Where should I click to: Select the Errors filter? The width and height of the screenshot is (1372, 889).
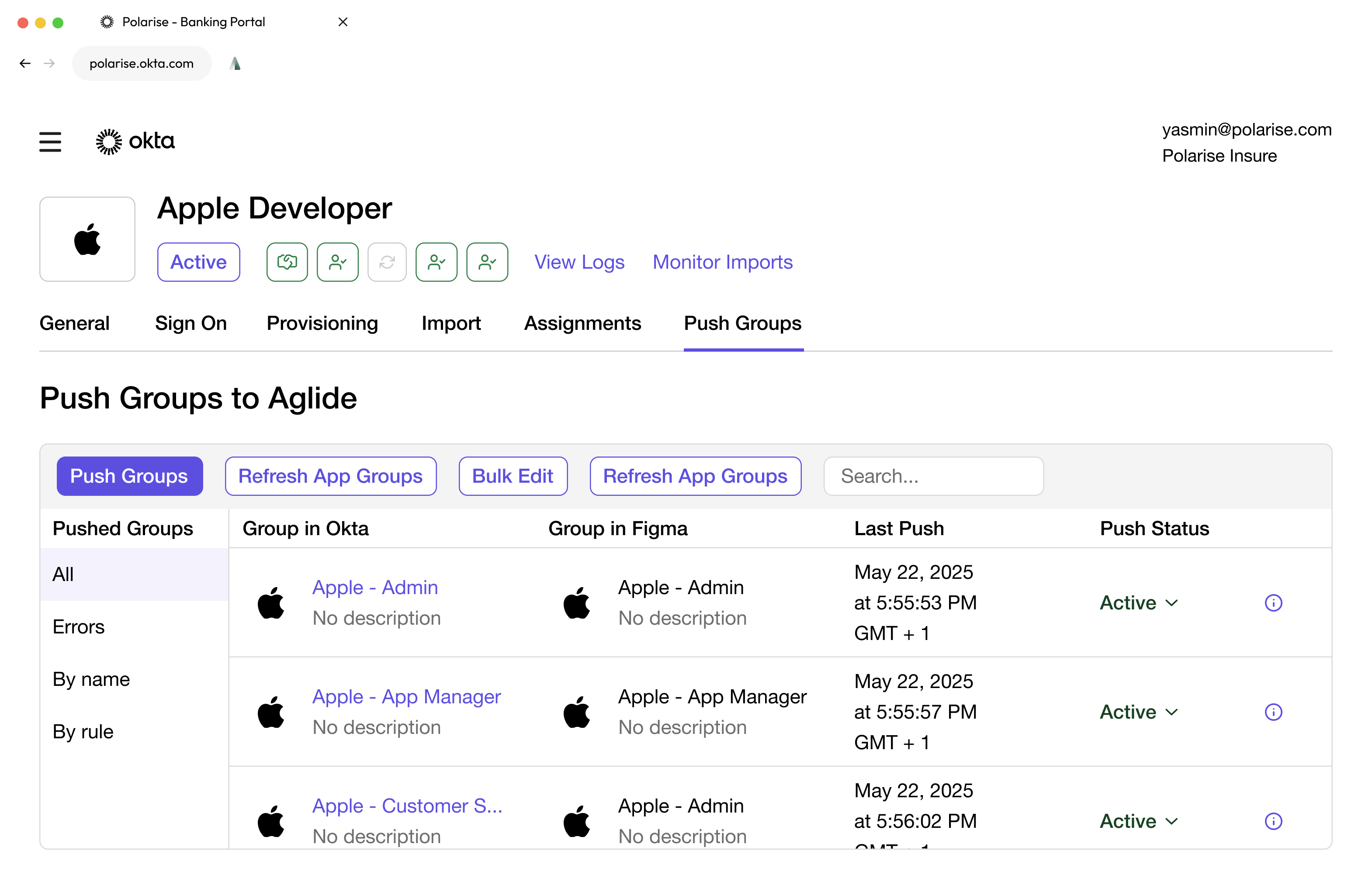click(x=134, y=627)
